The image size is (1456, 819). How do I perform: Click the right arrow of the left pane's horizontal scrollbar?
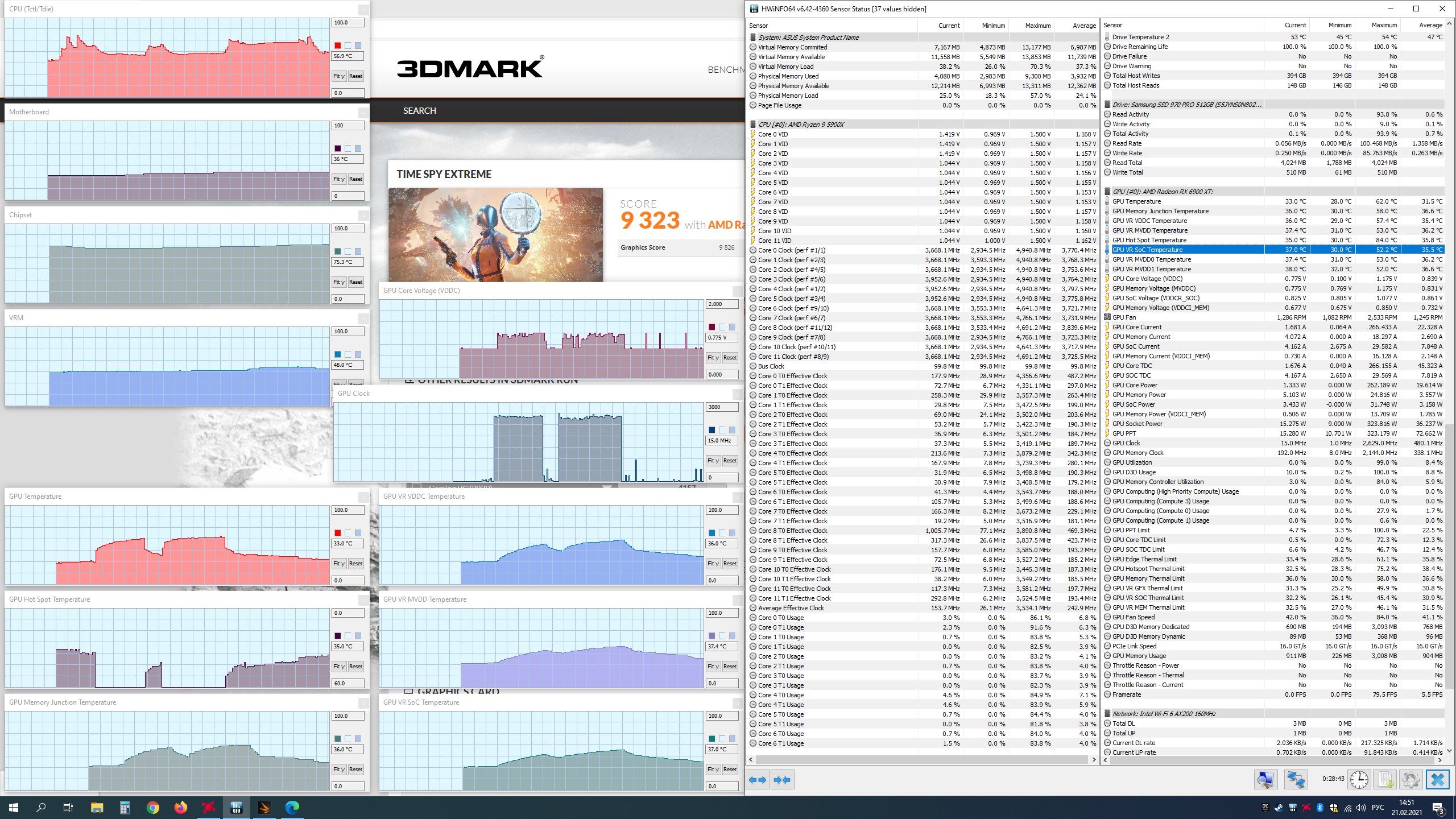click(x=1094, y=759)
